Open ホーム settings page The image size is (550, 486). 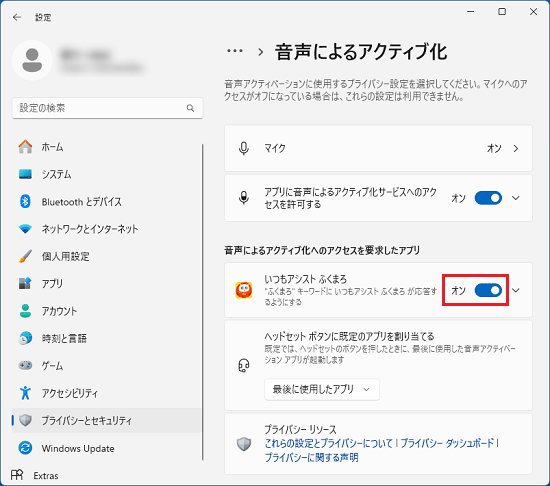107,147
